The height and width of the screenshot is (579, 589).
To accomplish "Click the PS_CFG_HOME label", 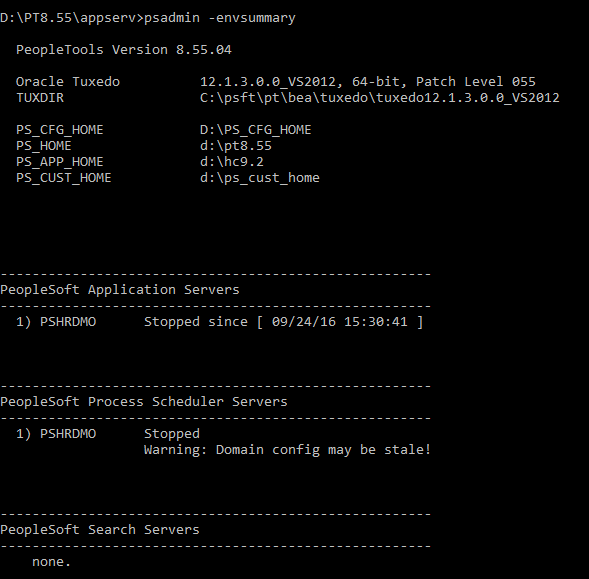I will (x=59, y=130).
